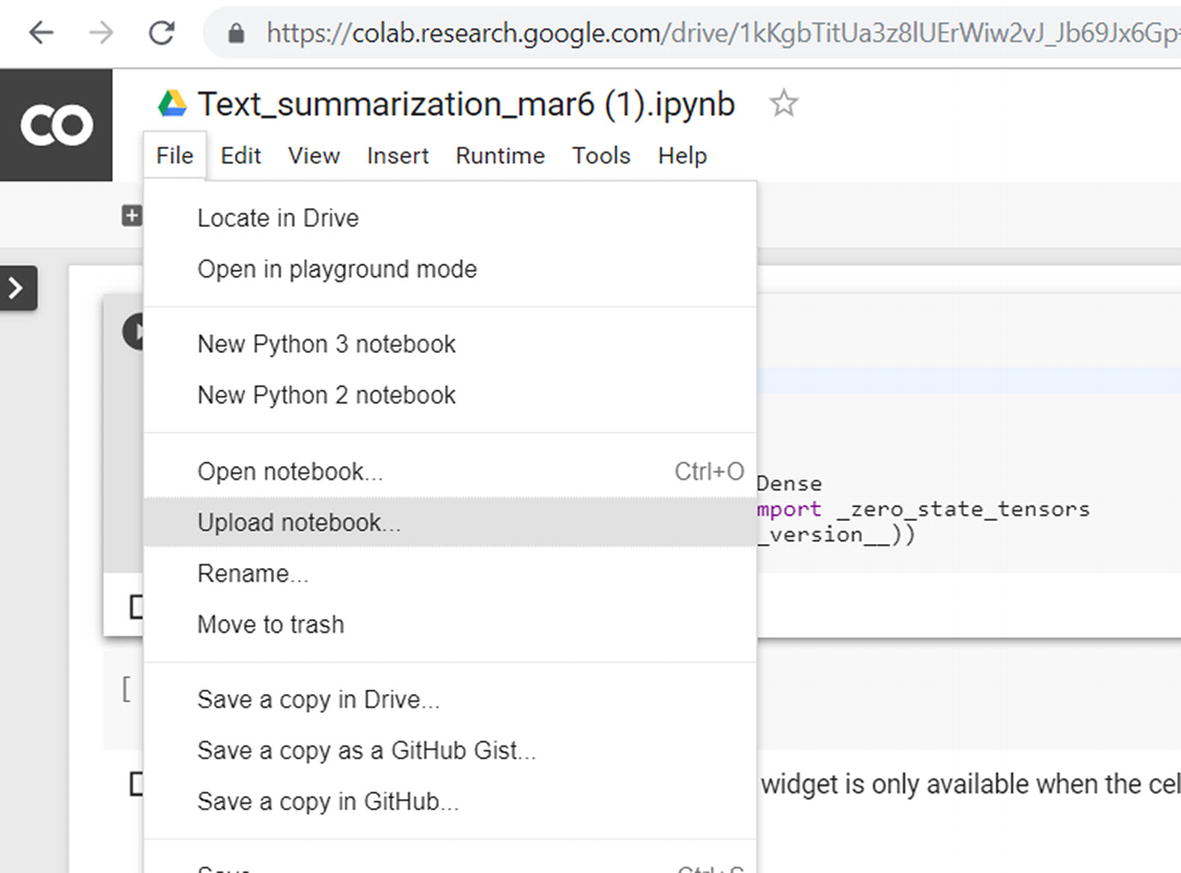The width and height of the screenshot is (1181, 873).
Task: Reload the page with refresh icon
Action: click(x=161, y=32)
